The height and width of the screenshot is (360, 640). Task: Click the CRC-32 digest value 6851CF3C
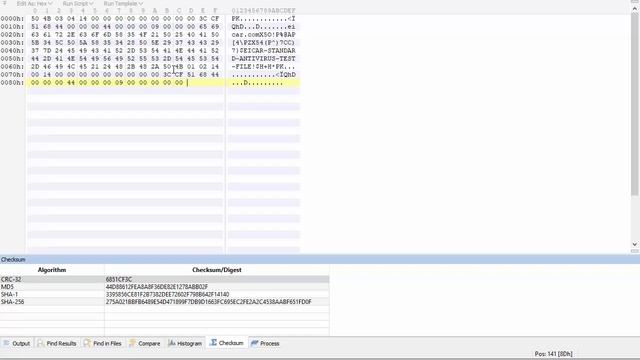click(119, 280)
